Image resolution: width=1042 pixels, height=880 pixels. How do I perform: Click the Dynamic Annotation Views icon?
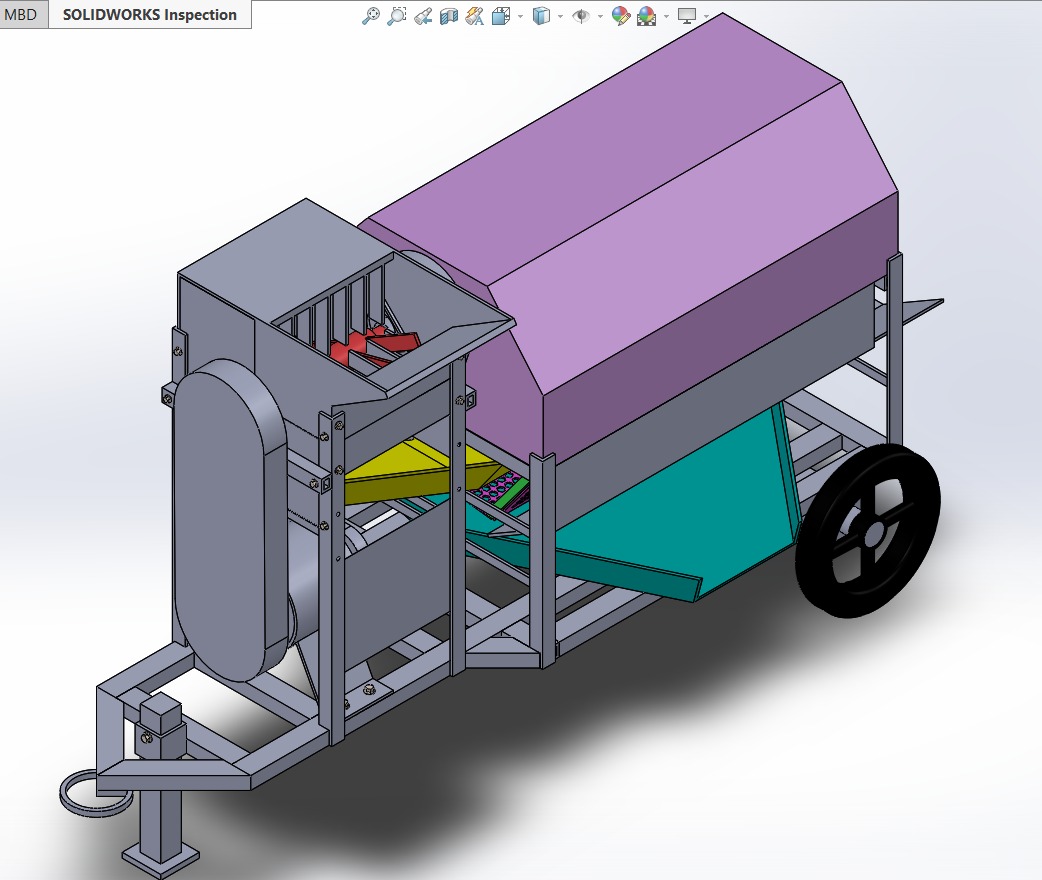472,16
